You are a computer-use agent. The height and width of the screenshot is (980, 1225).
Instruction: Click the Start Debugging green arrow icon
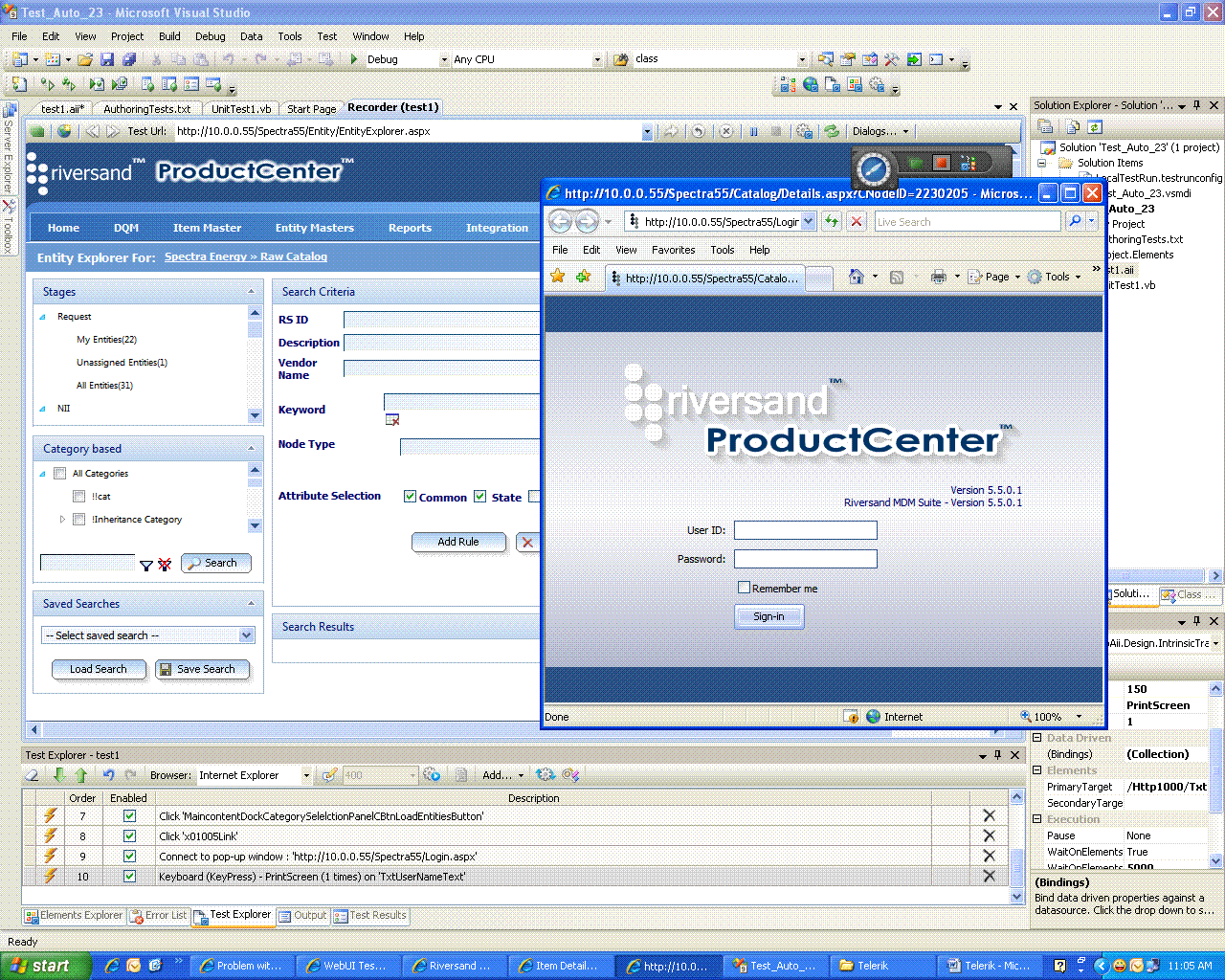pos(354,59)
